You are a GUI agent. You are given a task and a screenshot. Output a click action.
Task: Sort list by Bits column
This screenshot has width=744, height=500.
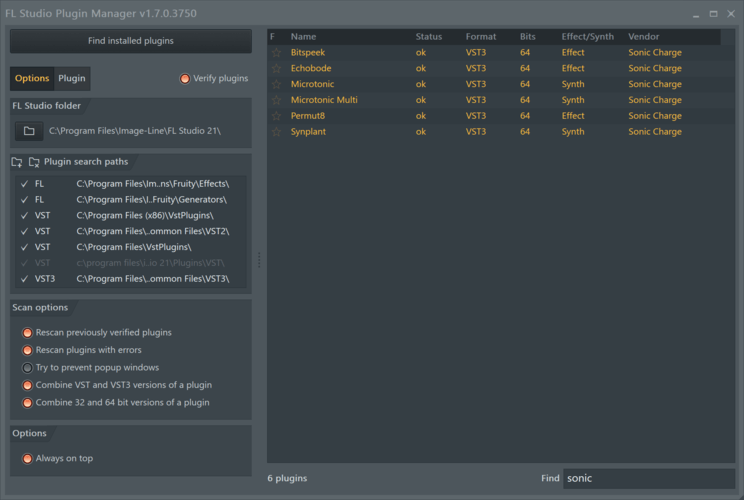coord(528,37)
